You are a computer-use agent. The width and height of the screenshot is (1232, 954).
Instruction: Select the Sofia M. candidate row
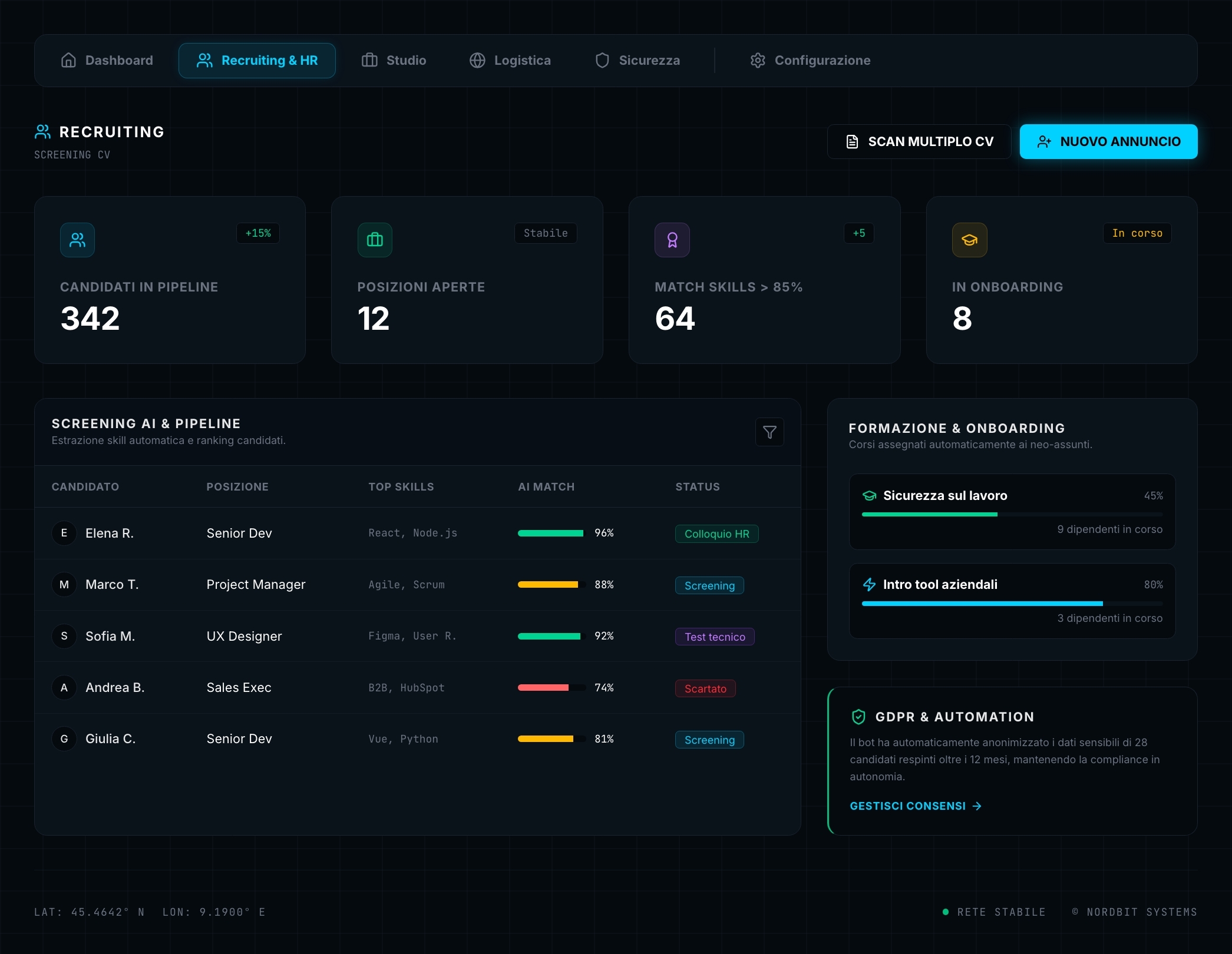pyautogui.click(x=417, y=636)
